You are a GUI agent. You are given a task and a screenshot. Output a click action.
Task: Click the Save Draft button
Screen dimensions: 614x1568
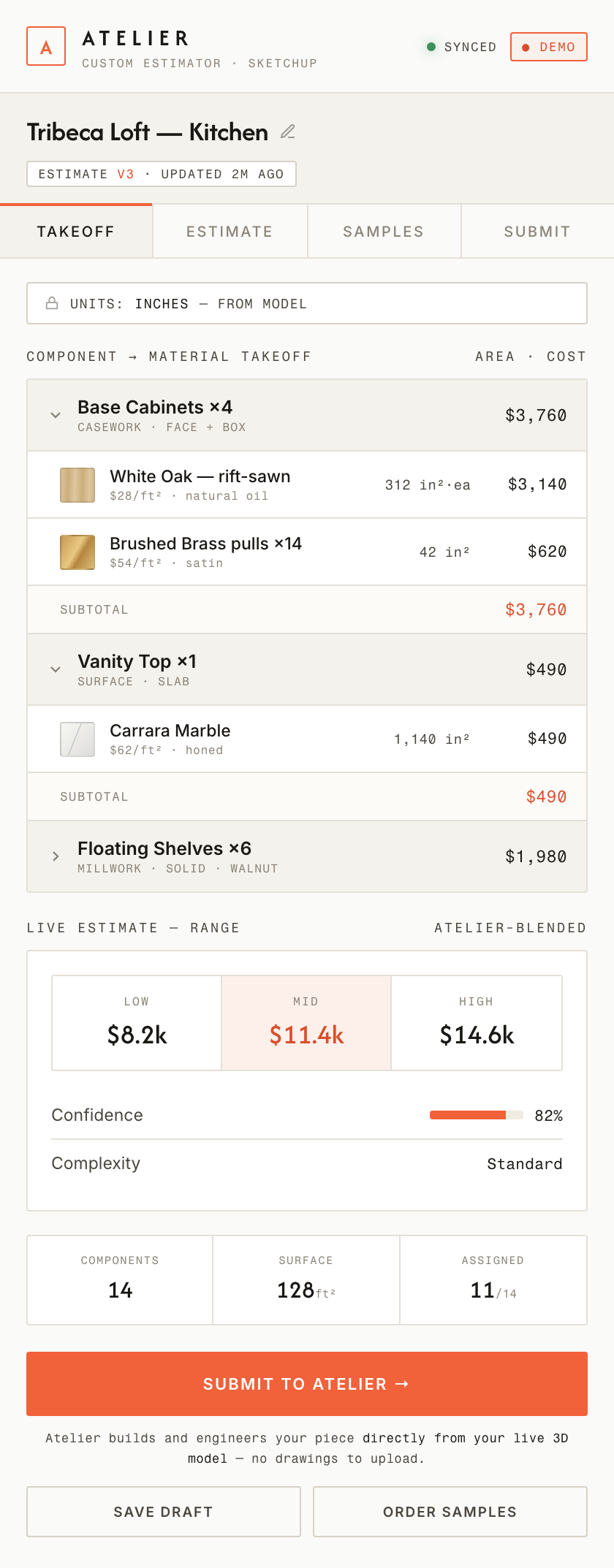tap(164, 1512)
